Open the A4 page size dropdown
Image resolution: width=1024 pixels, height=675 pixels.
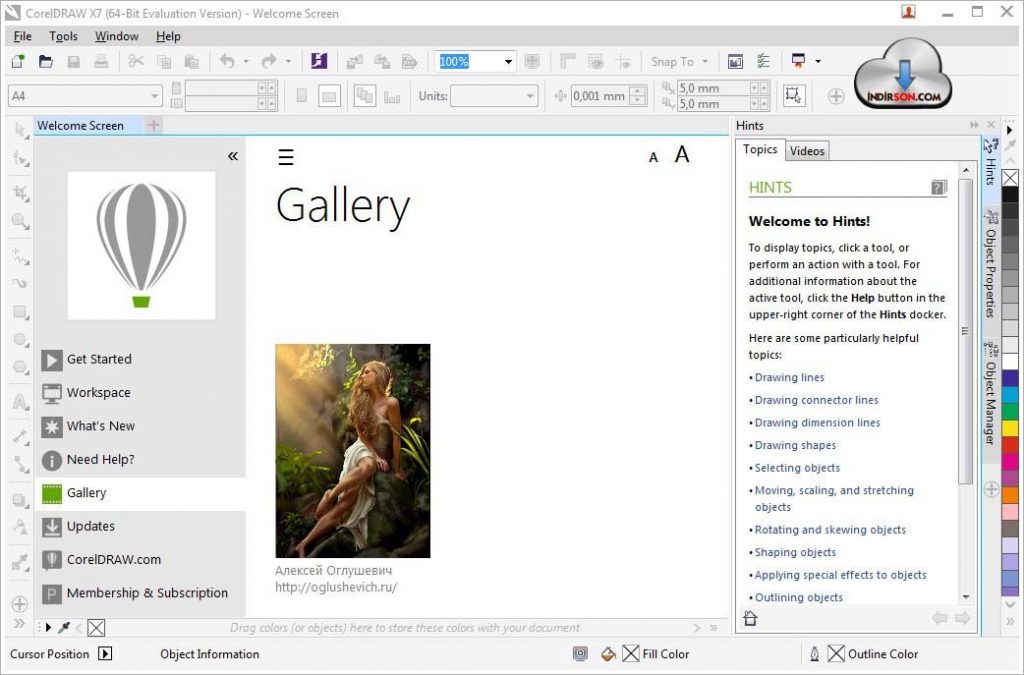point(154,96)
